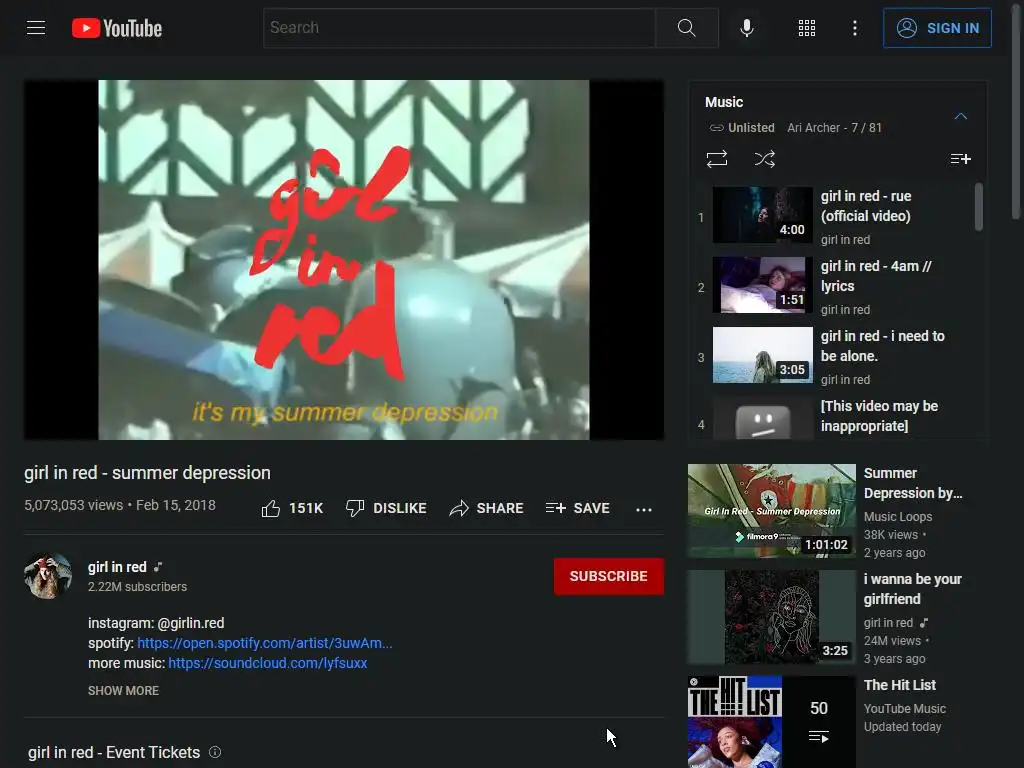Click the playlist panel scrollbar
Viewport: 1024px width, 768px height.
(x=978, y=206)
